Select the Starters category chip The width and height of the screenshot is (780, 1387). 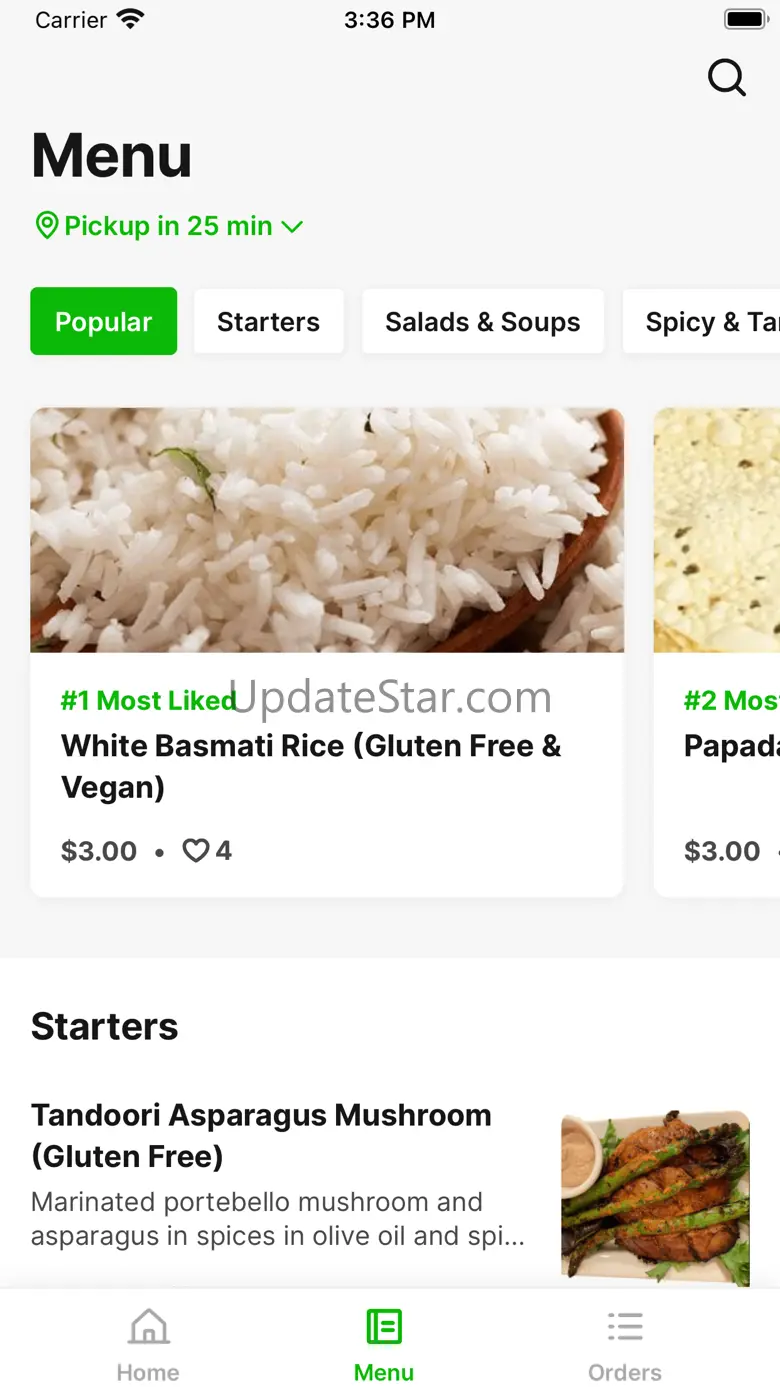[x=268, y=321]
